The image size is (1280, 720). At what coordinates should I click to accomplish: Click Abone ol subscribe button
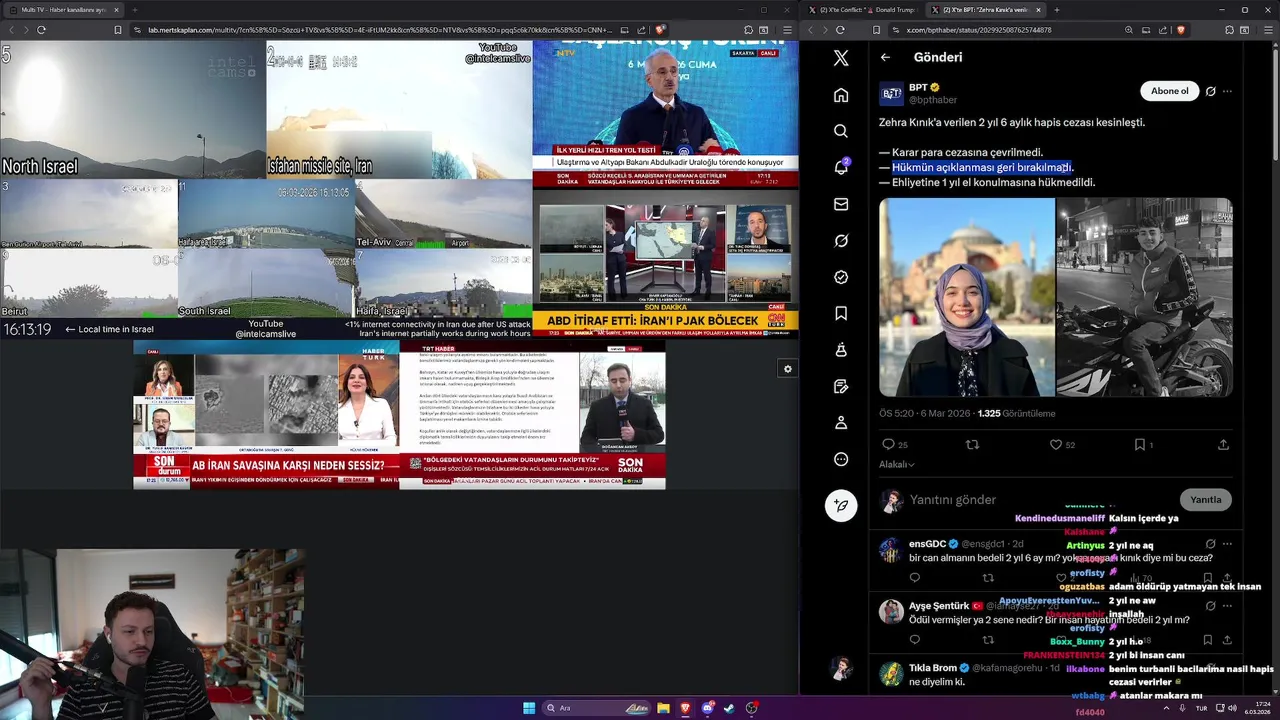pyautogui.click(x=1169, y=91)
